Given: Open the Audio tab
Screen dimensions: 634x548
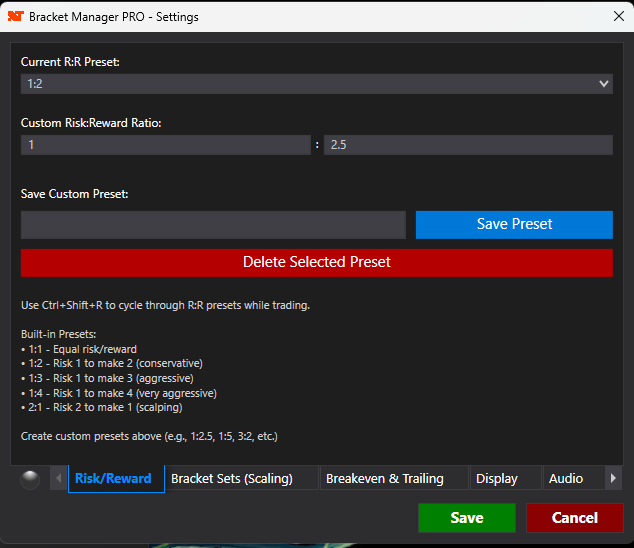Looking at the screenshot, I should (573, 479).
